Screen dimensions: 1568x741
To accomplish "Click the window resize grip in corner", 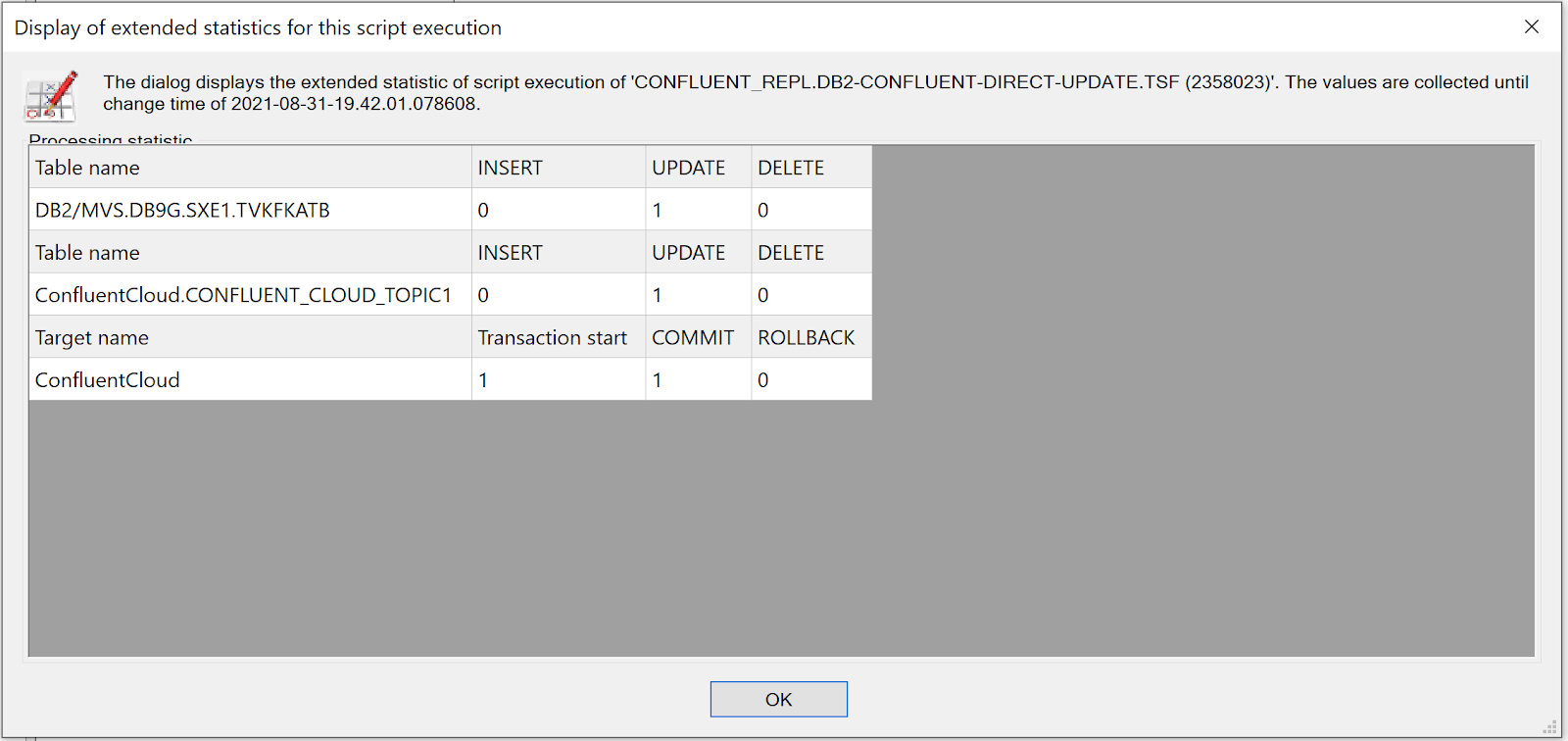I will tap(1549, 726).
